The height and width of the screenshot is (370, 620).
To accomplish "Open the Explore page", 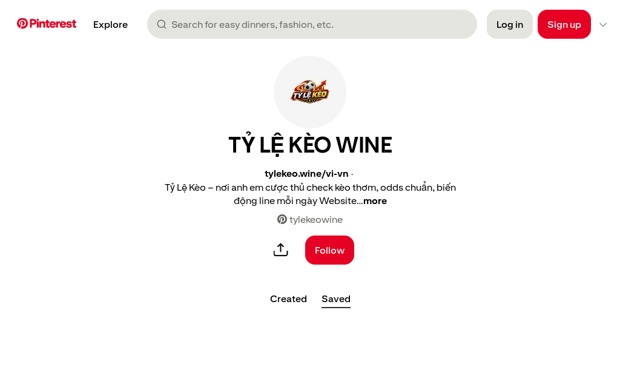I will (110, 25).
